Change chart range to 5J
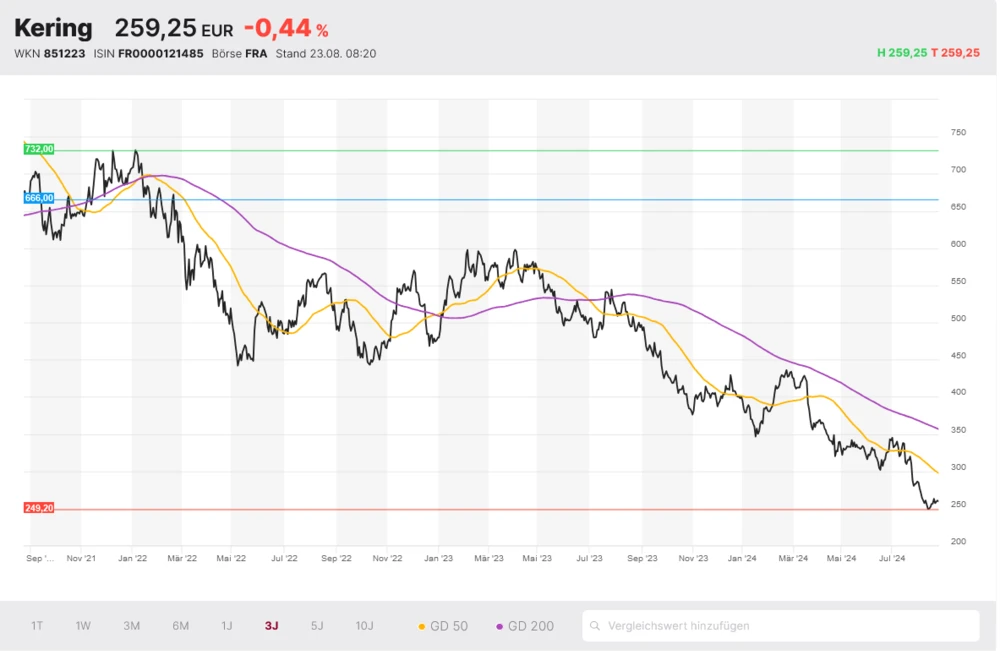Screen dimensions: 1000x655 pos(317,626)
